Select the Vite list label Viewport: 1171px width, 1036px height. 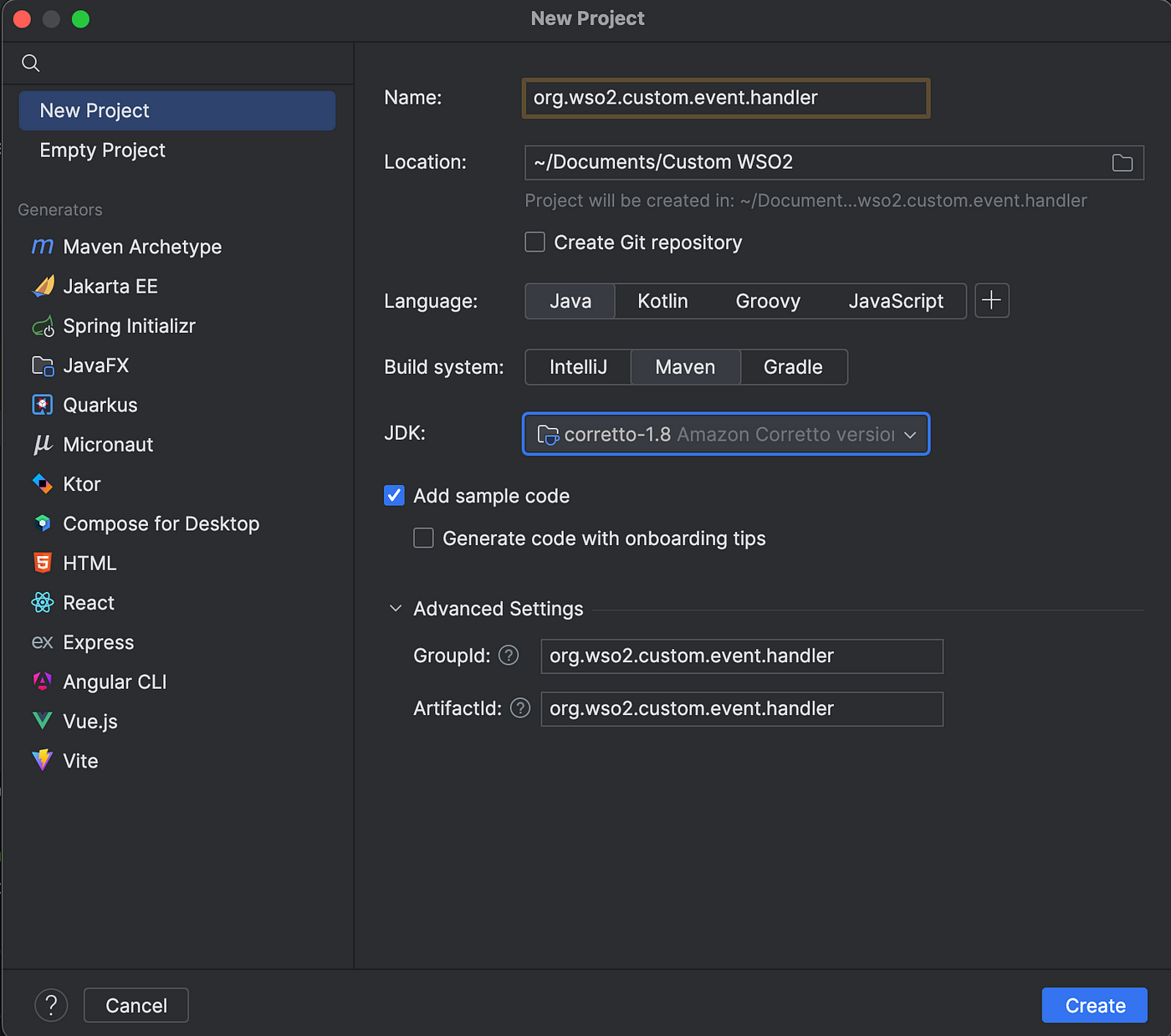(x=80, y=761)
